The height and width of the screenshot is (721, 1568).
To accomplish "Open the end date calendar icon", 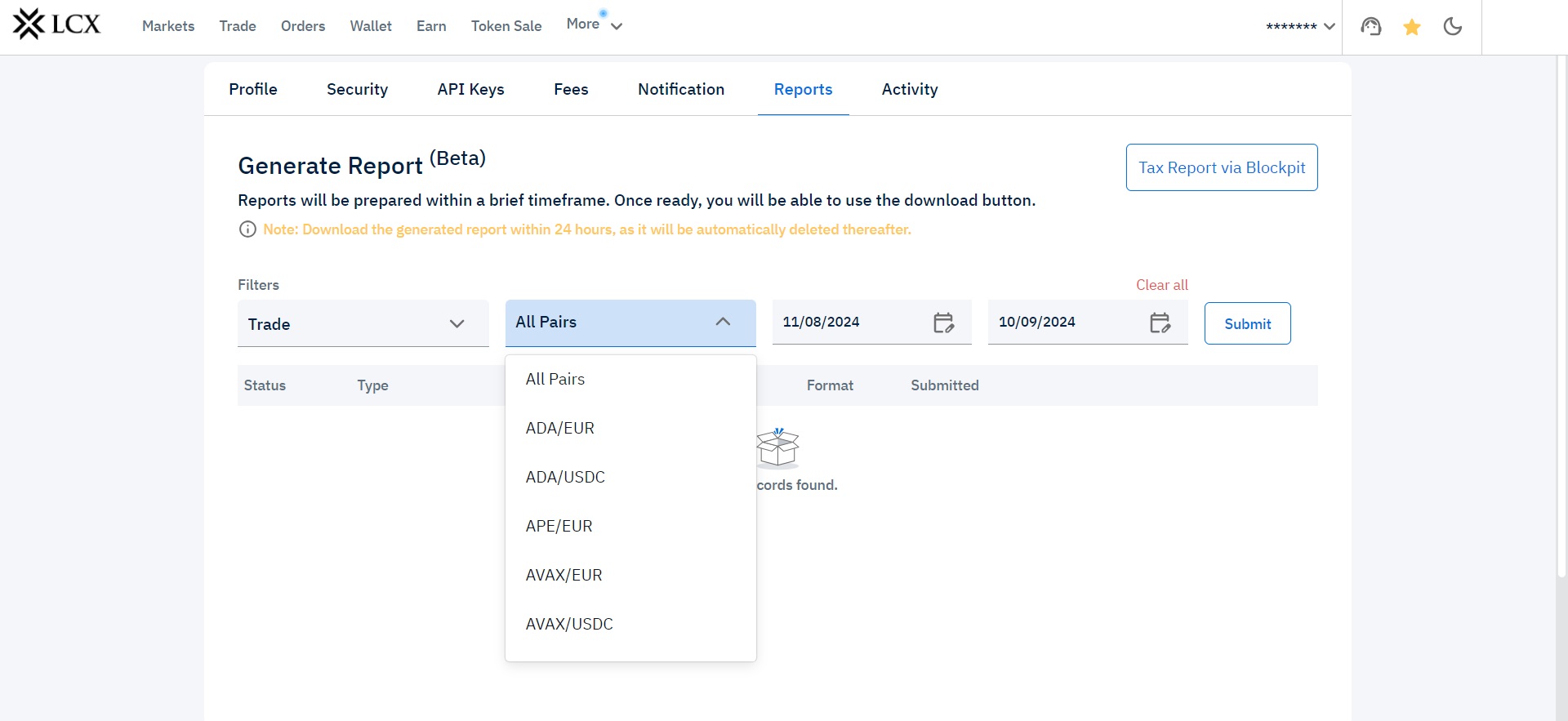I will pos(1160,323).
